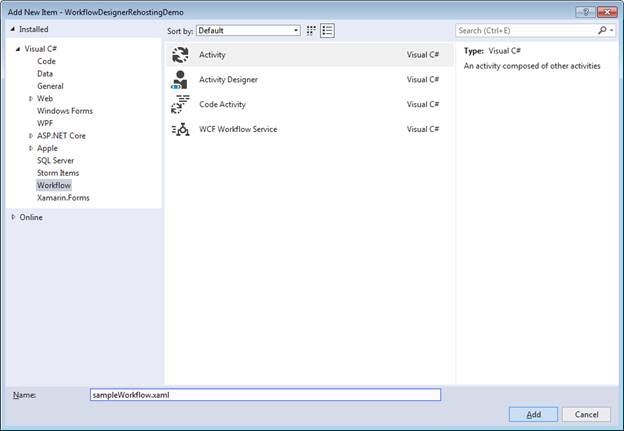Select the Storm Items category
Screen dimensions: 624x431
click(58, 173)
